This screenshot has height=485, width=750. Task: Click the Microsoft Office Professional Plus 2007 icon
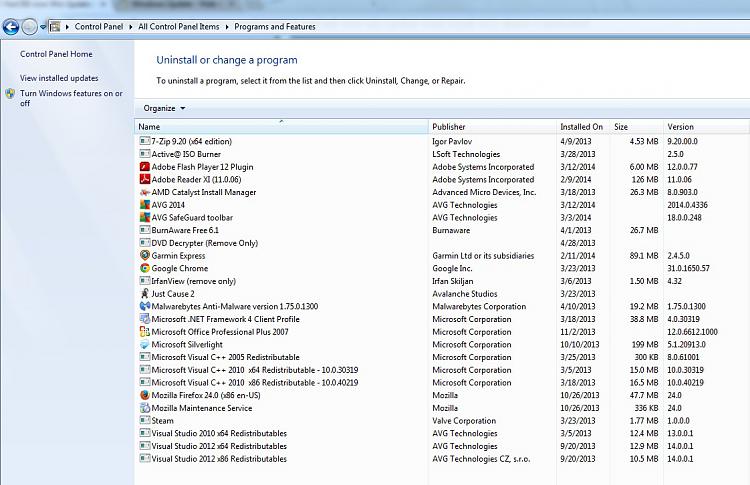pos(144,331)
